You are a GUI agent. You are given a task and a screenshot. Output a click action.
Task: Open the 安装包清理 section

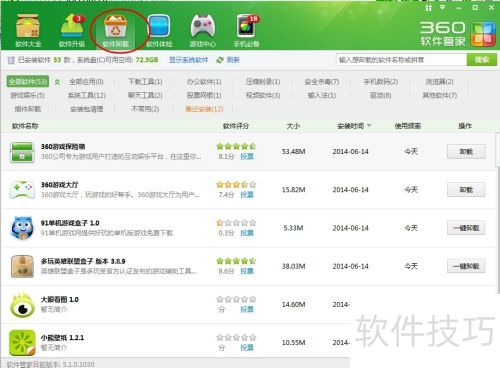(87, 109)
